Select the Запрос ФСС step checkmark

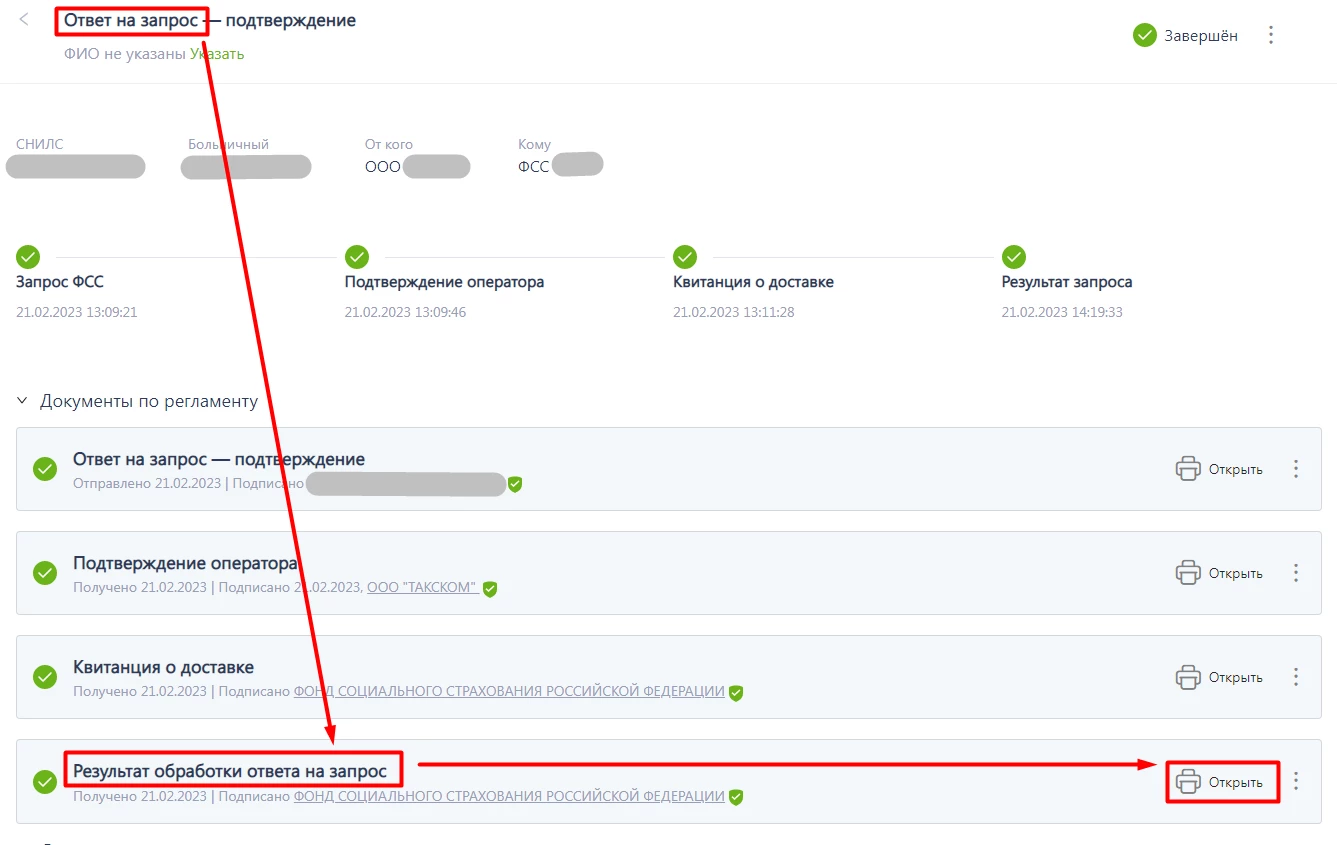[28, 256]
